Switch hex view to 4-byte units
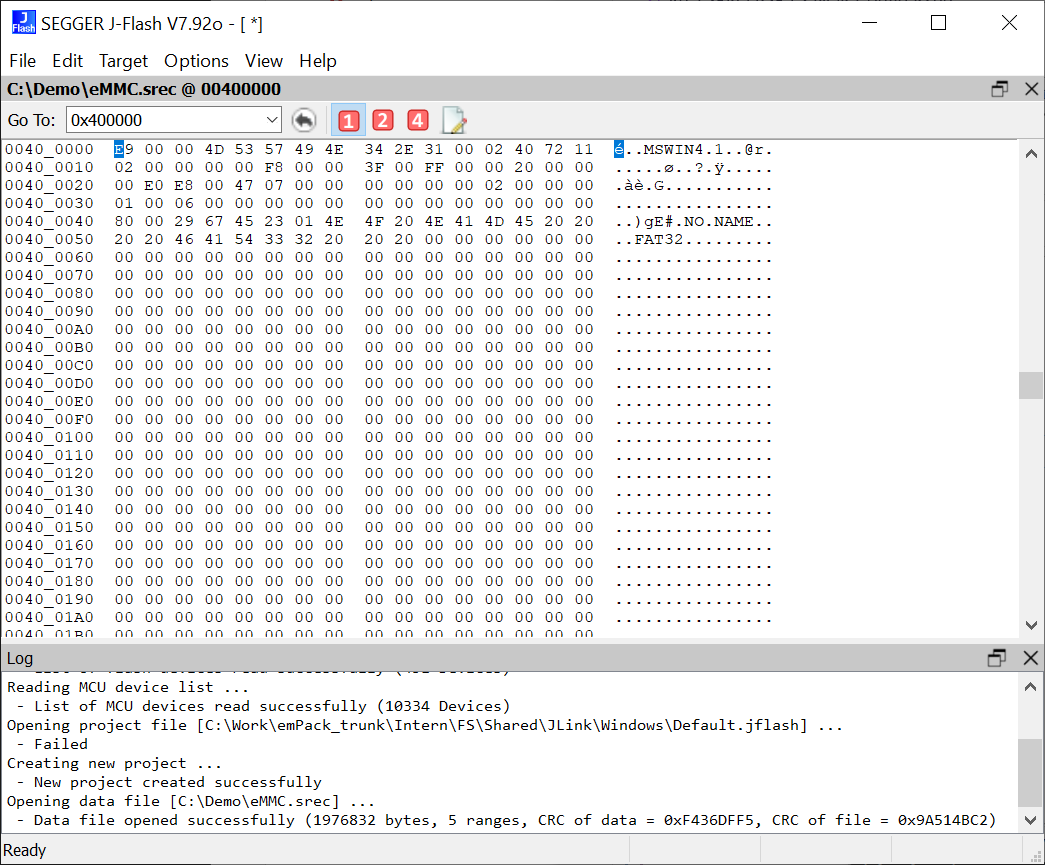 pyautogui.click(x=418, y=121)
